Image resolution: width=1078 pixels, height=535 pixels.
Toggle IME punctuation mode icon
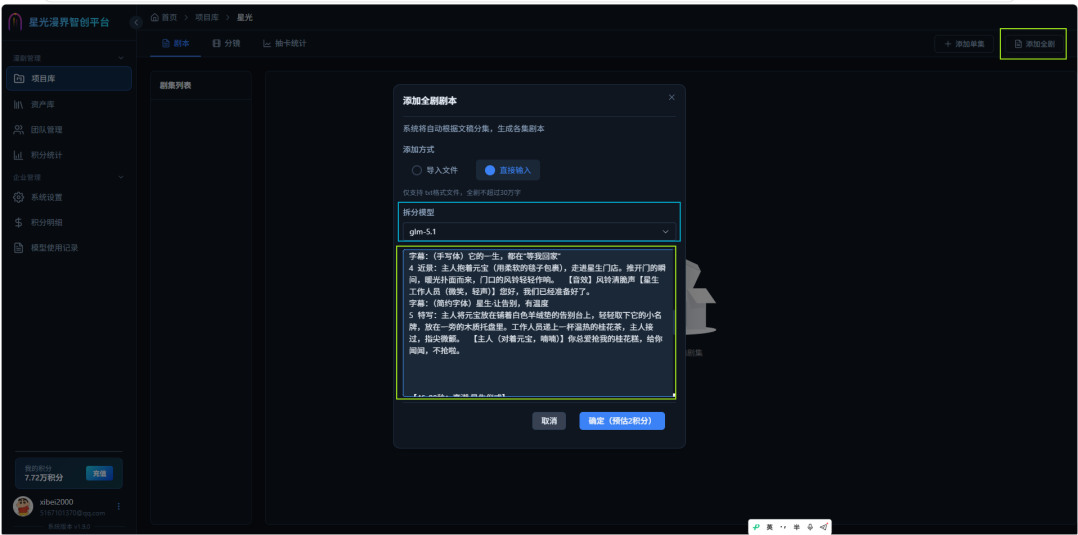click(783, 527)
